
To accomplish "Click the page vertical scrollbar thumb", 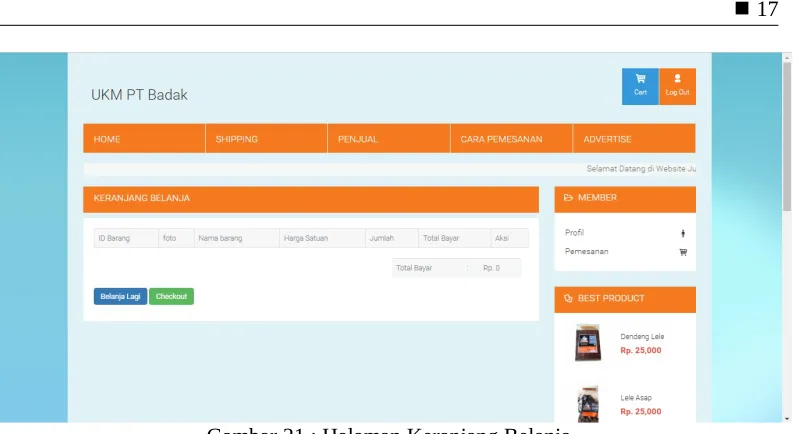I will tap(787, 136).
